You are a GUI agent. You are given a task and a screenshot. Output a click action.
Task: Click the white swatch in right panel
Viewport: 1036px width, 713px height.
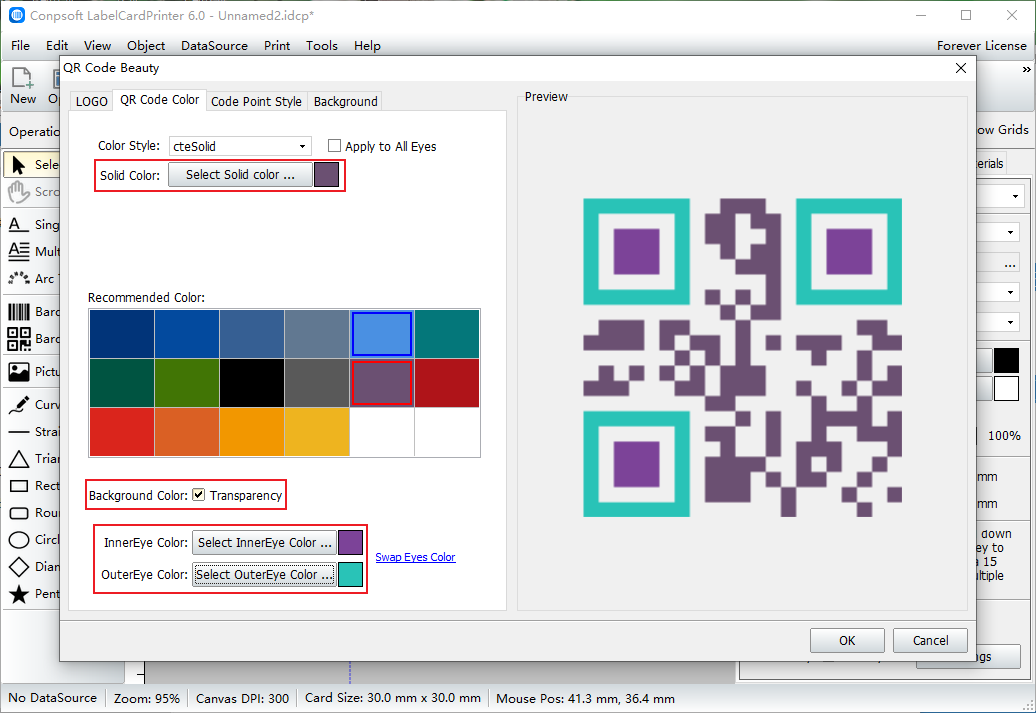click(1006, 389)
